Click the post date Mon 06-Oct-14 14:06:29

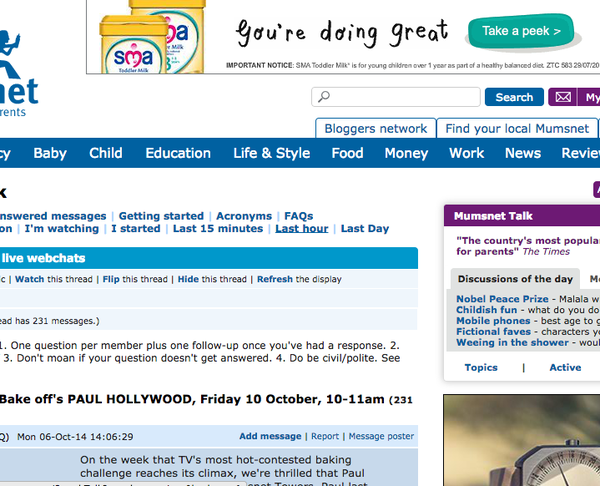click(75, 437)
